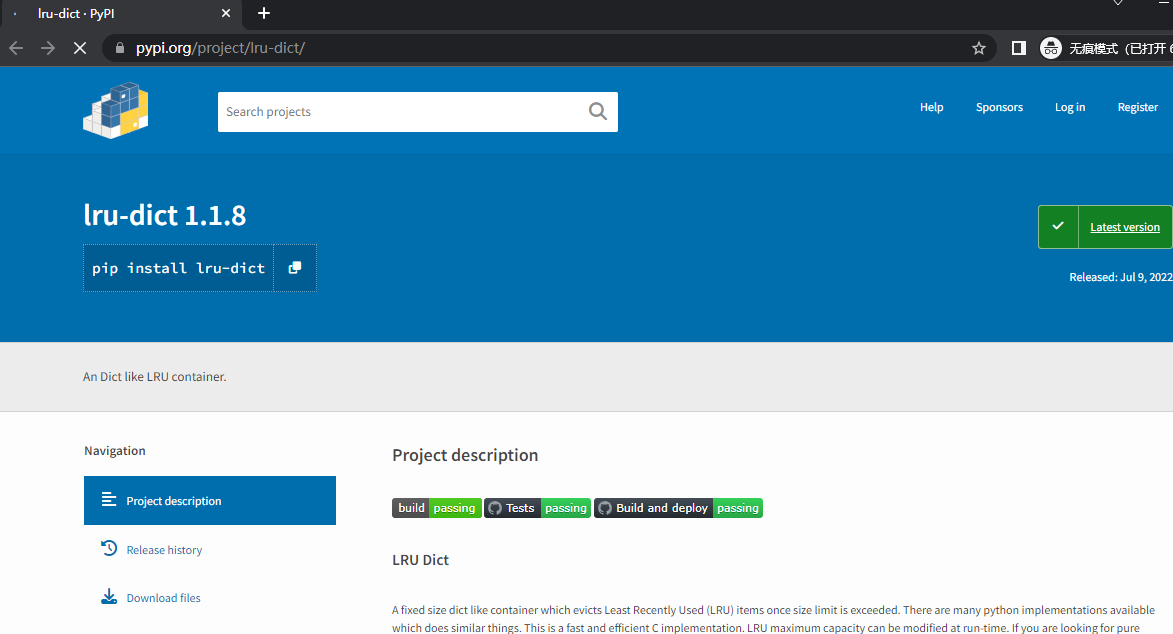Copy pip install command to clipboard
This screenshot has height=634, width=1173.
tap(295, 268)
